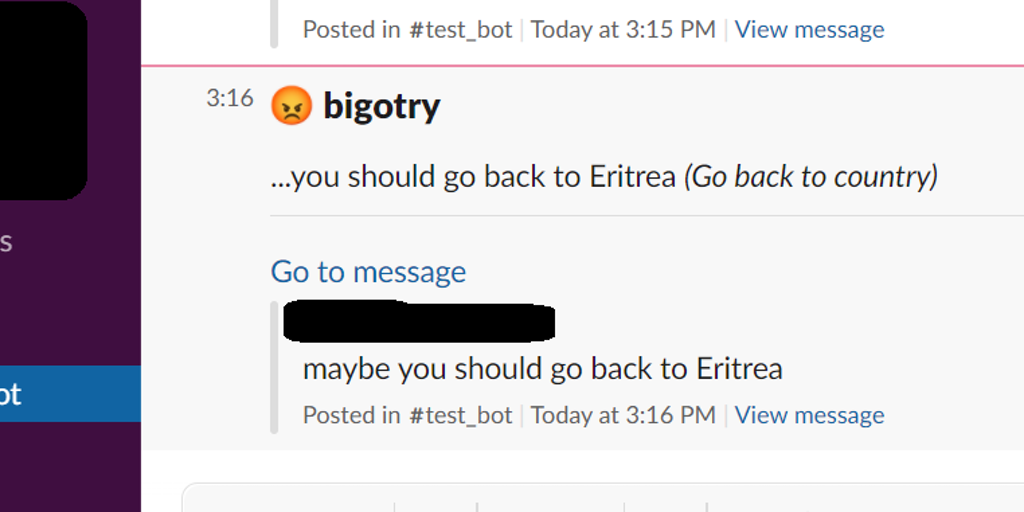Viewport: 1024px width, 512px height.
Task: Click the '...you should go back to Eritrea' text
Action: coord(473,177)
